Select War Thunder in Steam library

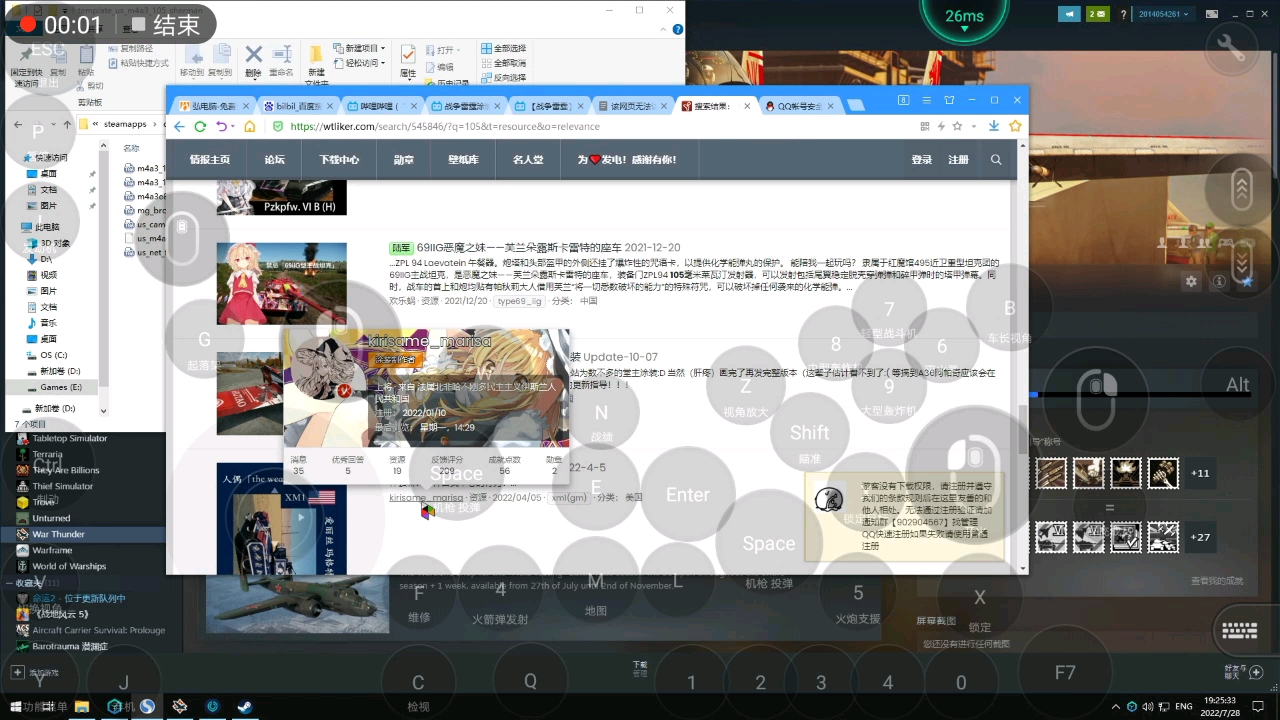coord(83,534)
